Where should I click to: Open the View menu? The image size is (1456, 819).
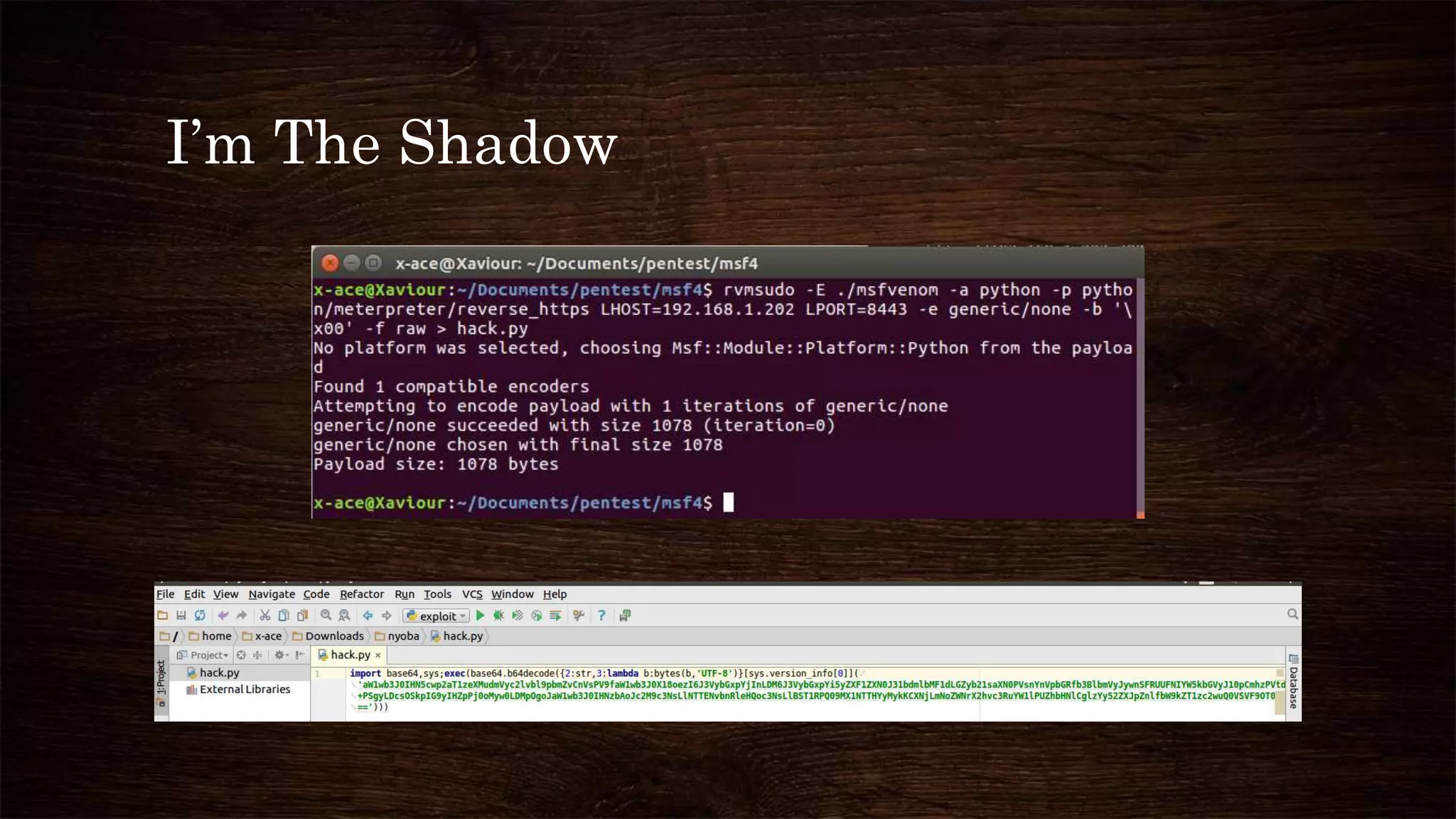point(225,594)
